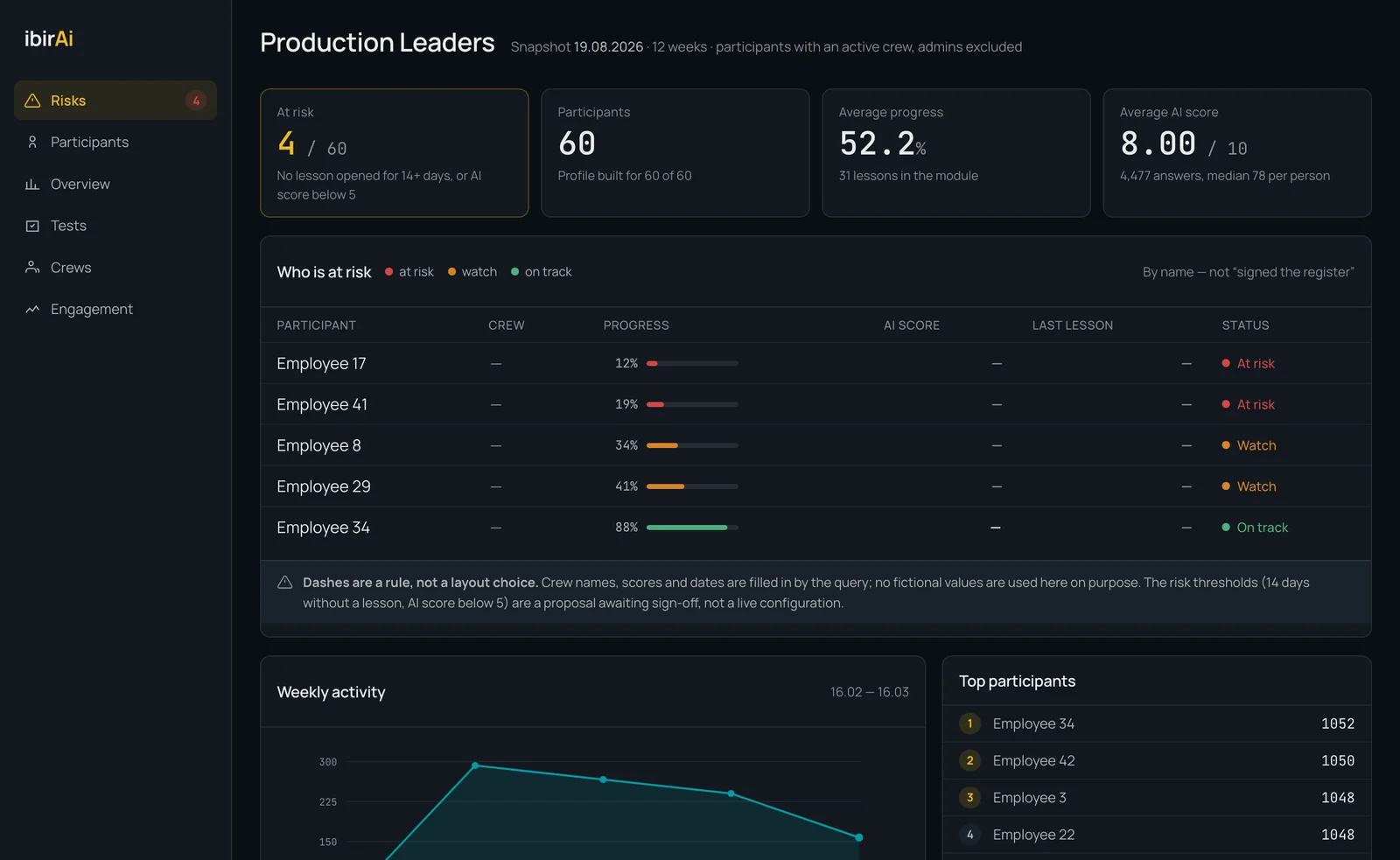Click the green progress bar for Employee 34
The width and height of the screenshot is (1400, 860).
click(x=692, y=528)
